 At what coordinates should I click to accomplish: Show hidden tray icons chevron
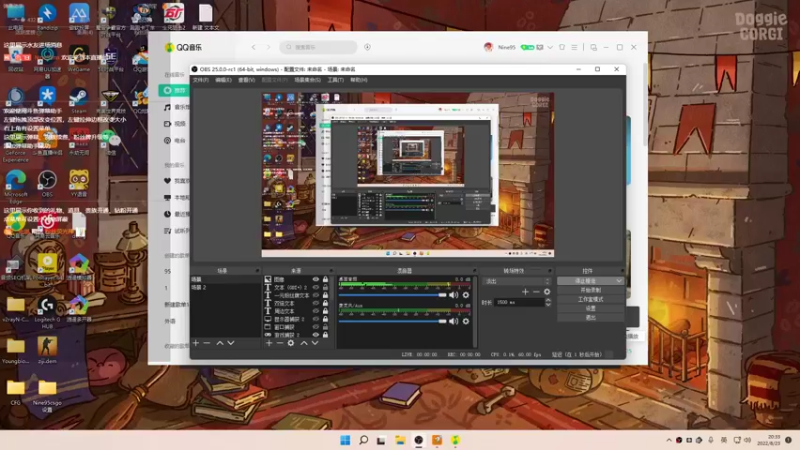669,440
